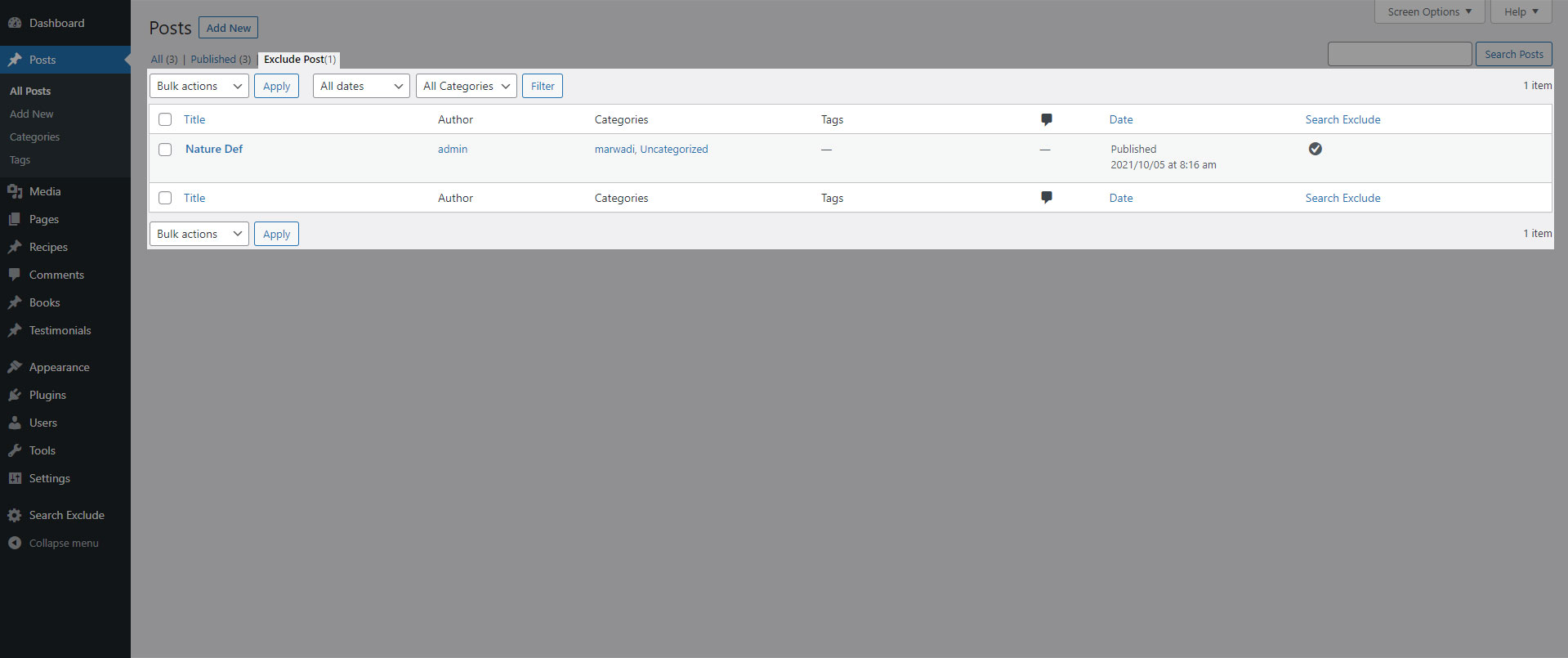
Task: Check the Nature Def row checkbox
Action: 165,150
